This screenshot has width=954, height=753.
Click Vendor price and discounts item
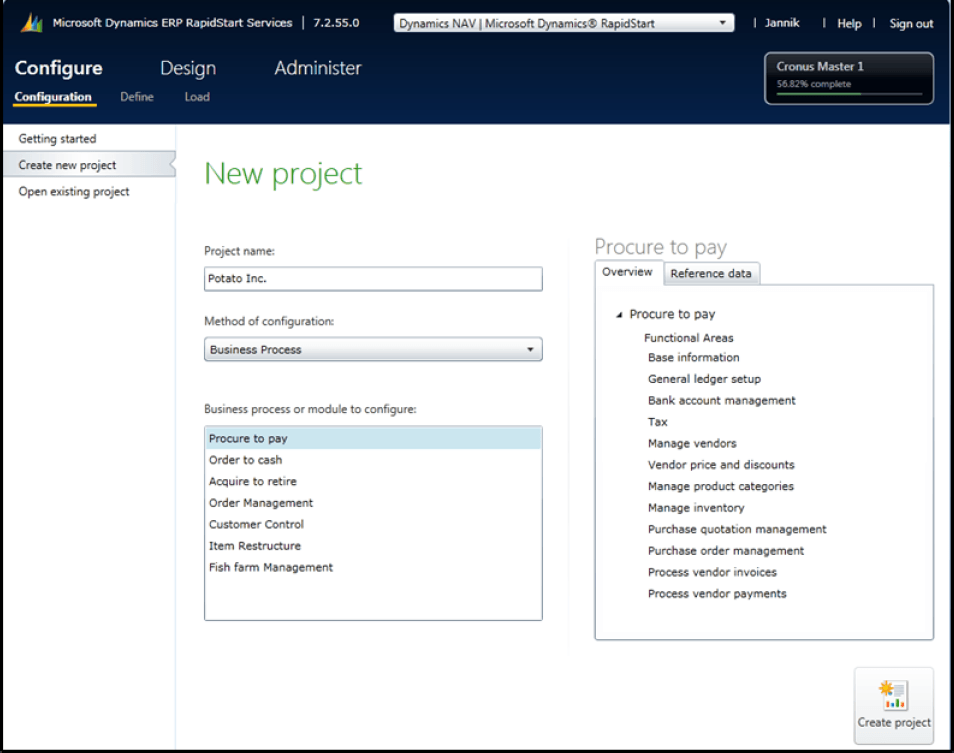click(721, 465)
